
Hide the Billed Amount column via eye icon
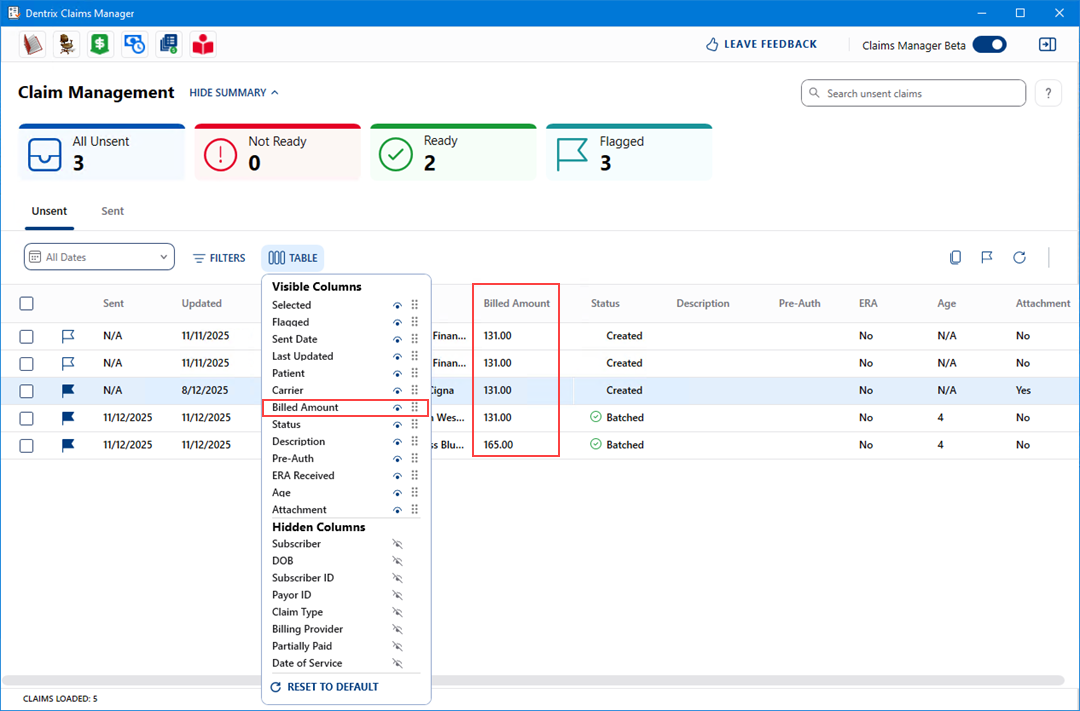click(398, 408)
